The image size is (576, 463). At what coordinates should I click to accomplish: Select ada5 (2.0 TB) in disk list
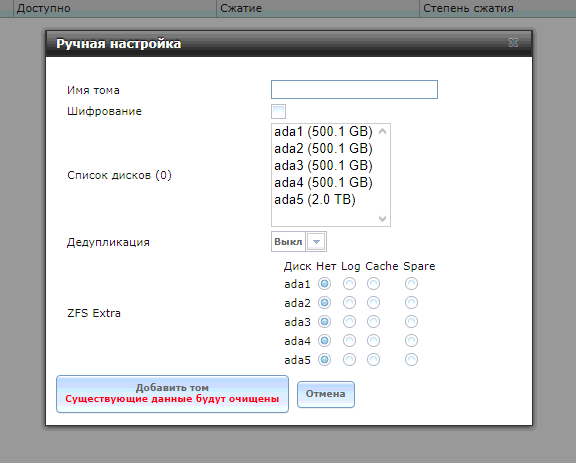(315, 200)
